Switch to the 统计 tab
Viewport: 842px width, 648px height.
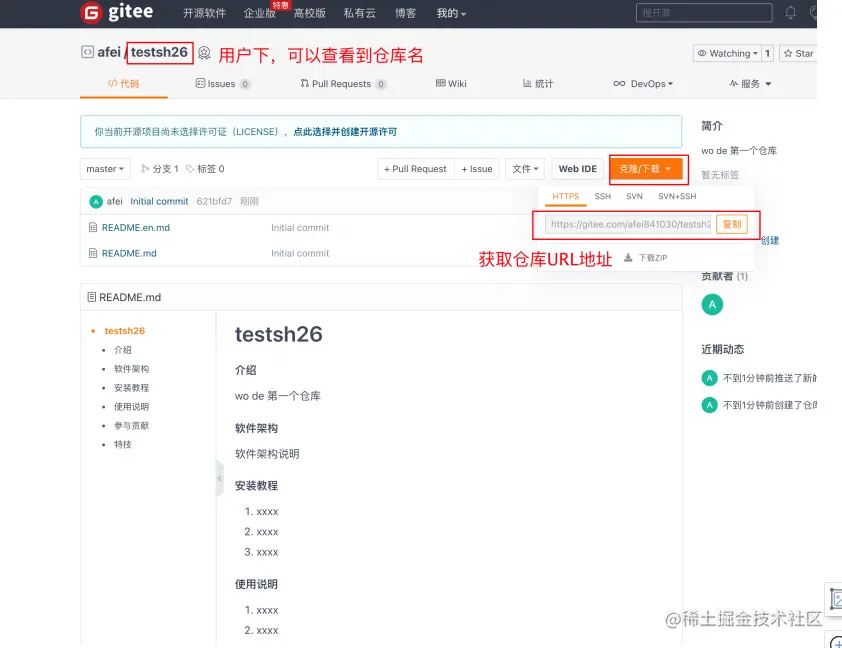[x=538, y=84]
